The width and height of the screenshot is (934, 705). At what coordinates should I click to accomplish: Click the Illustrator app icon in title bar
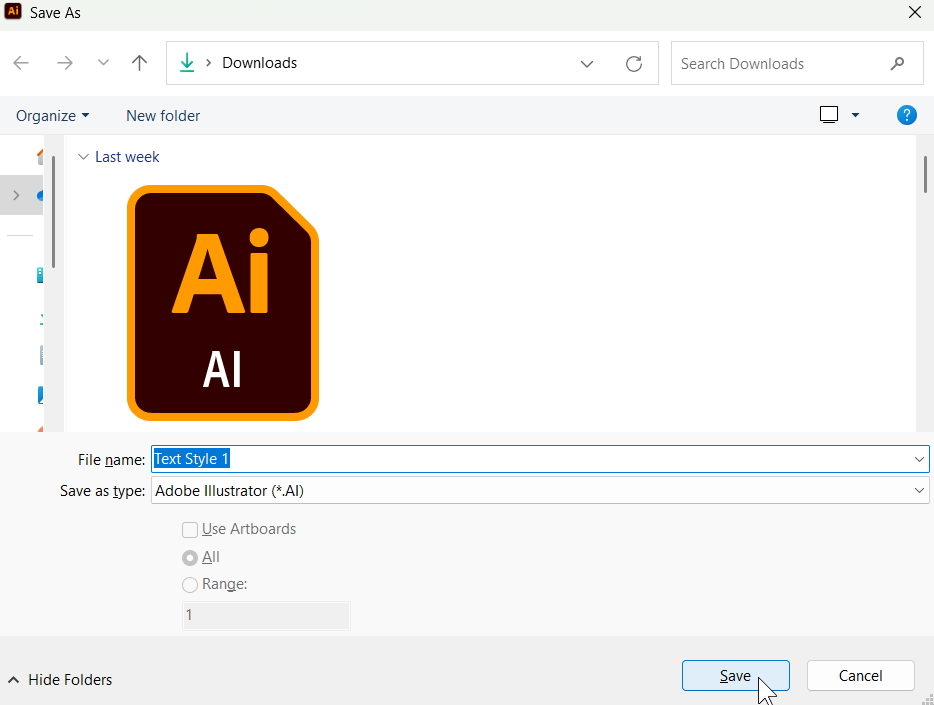coord(13,11)
